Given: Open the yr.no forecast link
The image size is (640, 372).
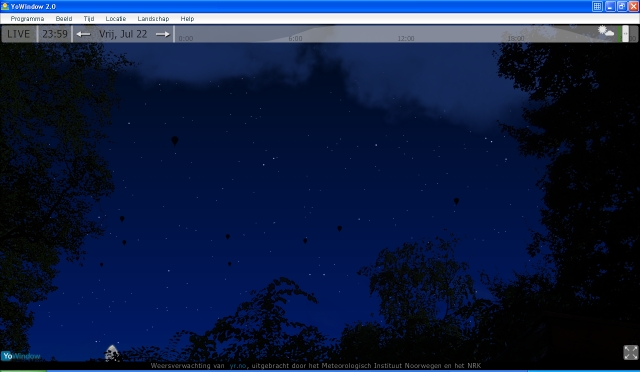Looking at the screenshot, I should (238, 366).
